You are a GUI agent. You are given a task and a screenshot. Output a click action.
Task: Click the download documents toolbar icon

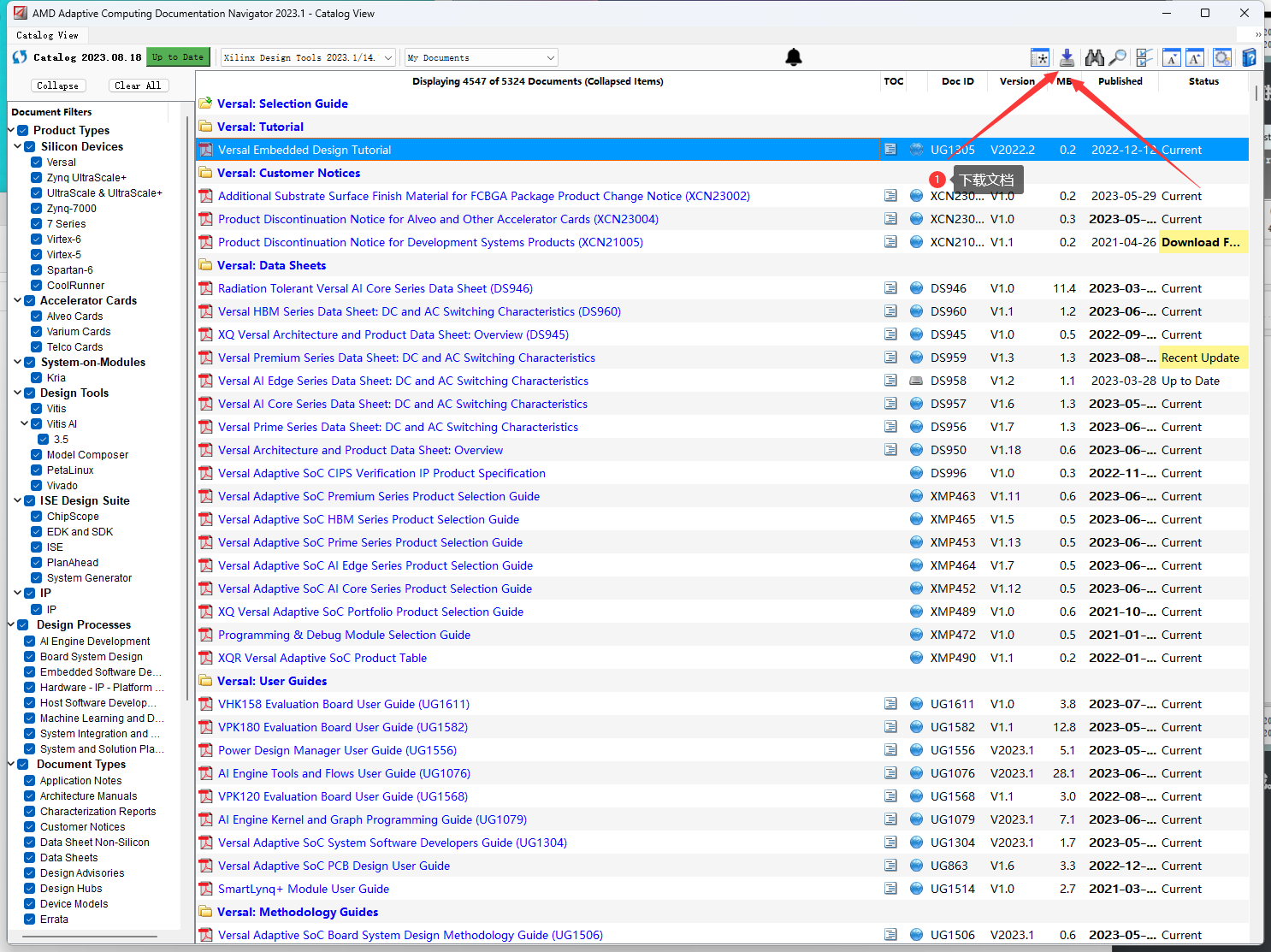tap(1067, 58)
